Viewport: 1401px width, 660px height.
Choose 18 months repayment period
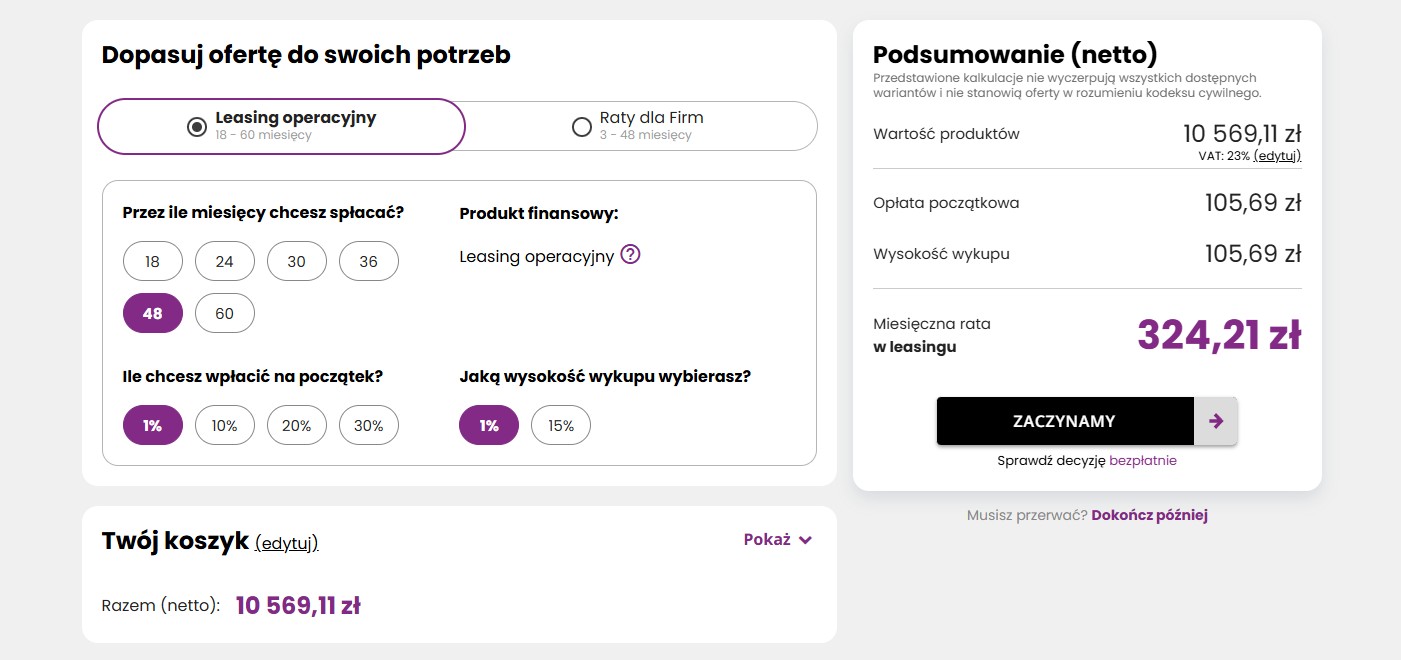[153, 261]
